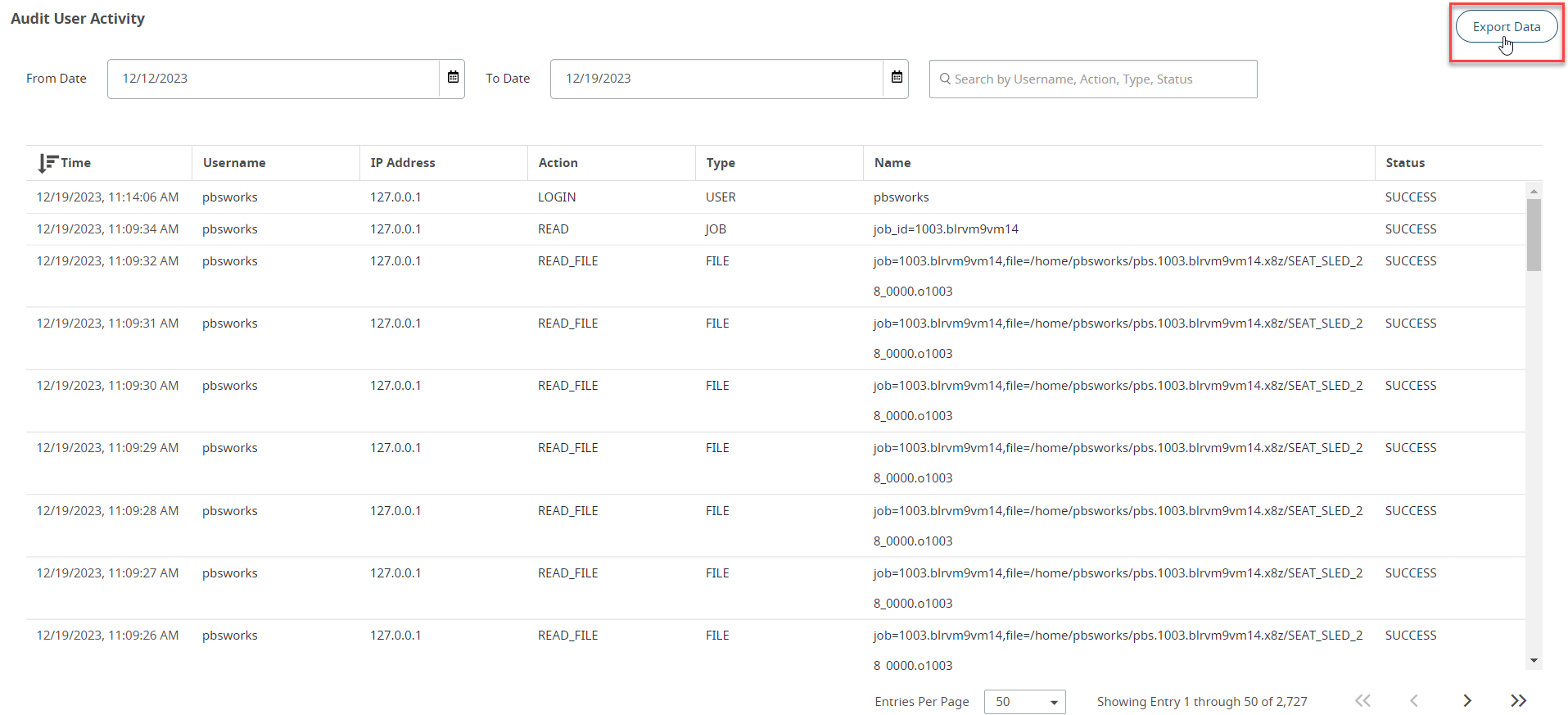
Task: Click the Username column header
Action: (234, 163)
